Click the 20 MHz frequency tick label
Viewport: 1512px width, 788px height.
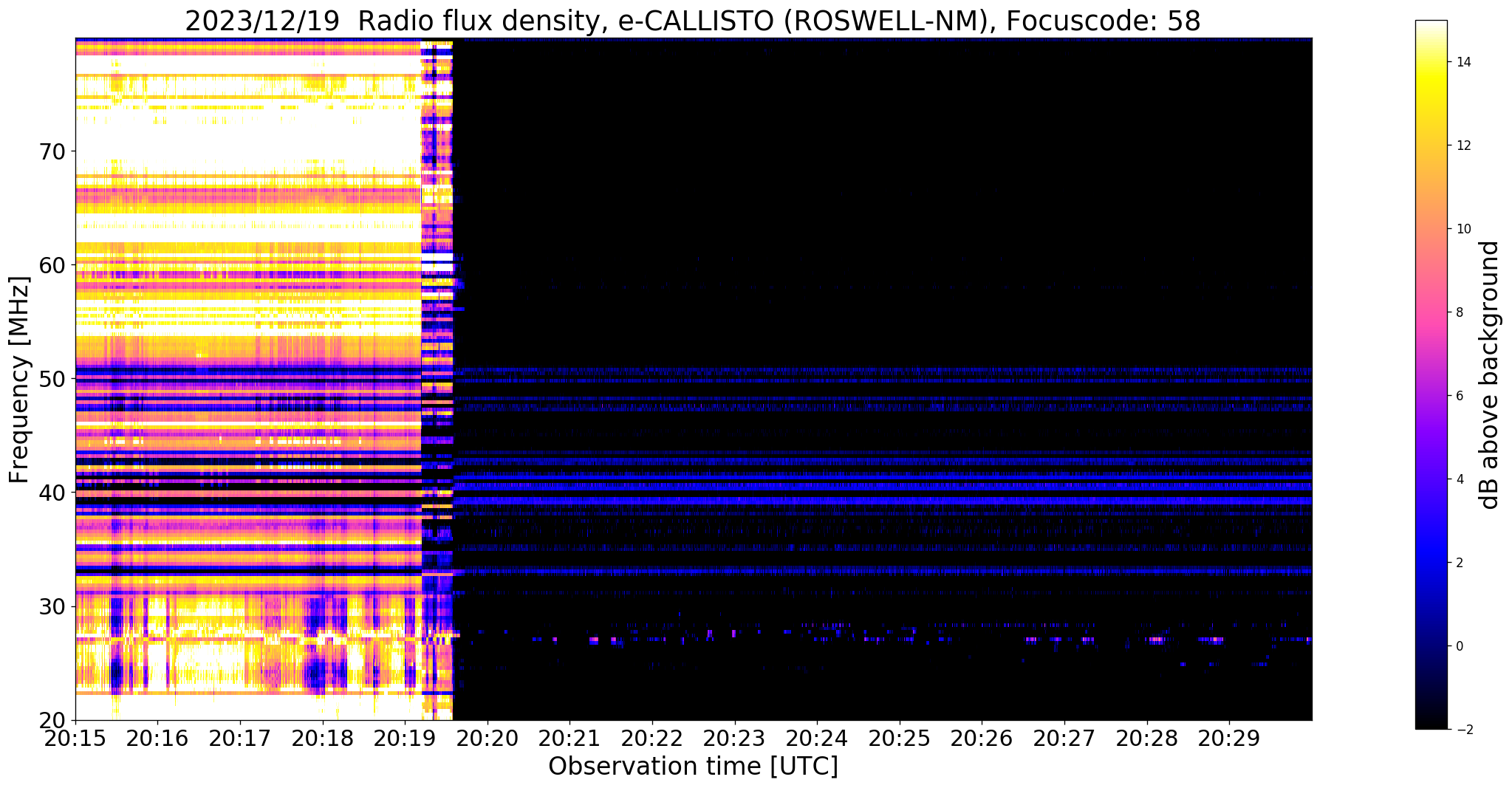click(52, 720)
